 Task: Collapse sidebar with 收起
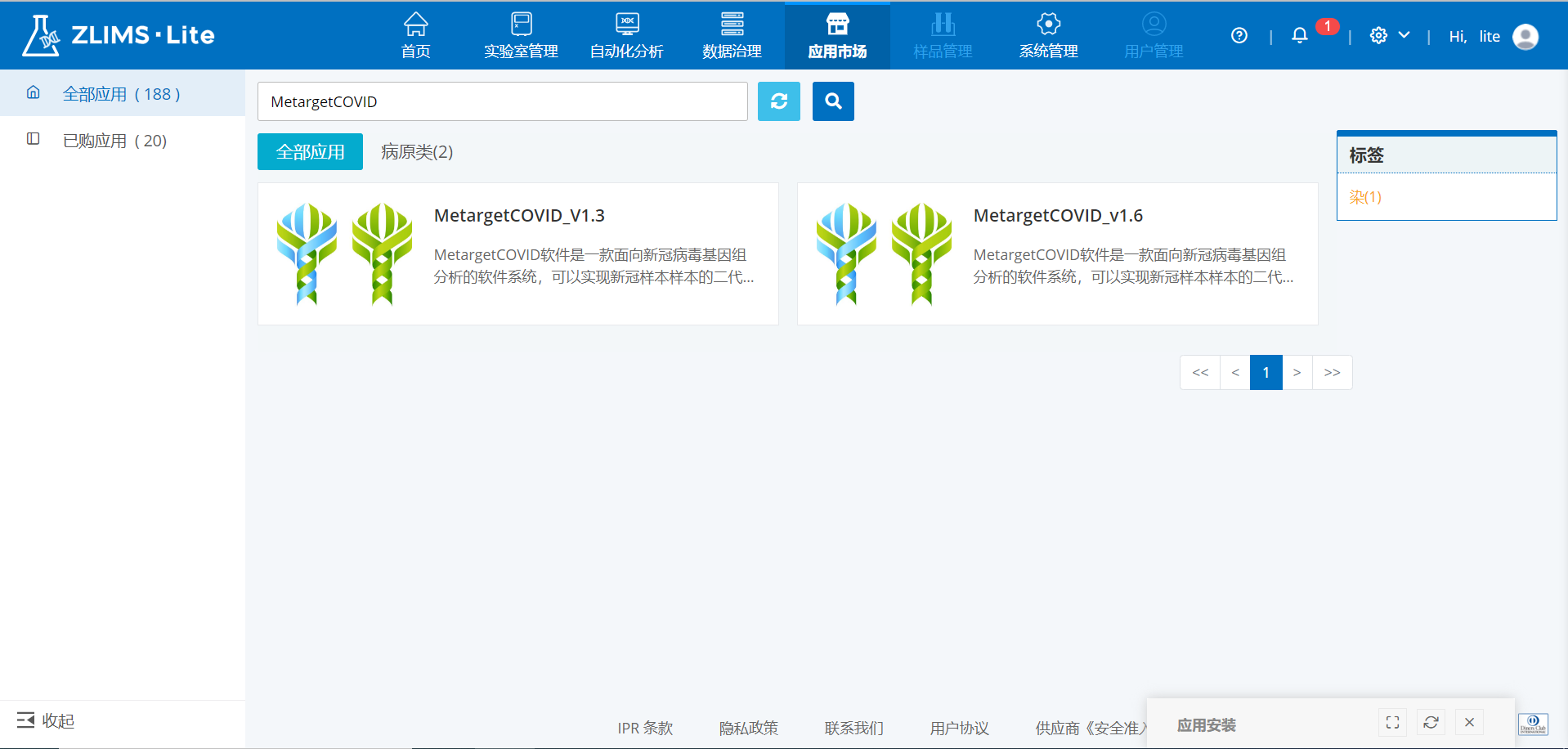(x=46, y=720)
